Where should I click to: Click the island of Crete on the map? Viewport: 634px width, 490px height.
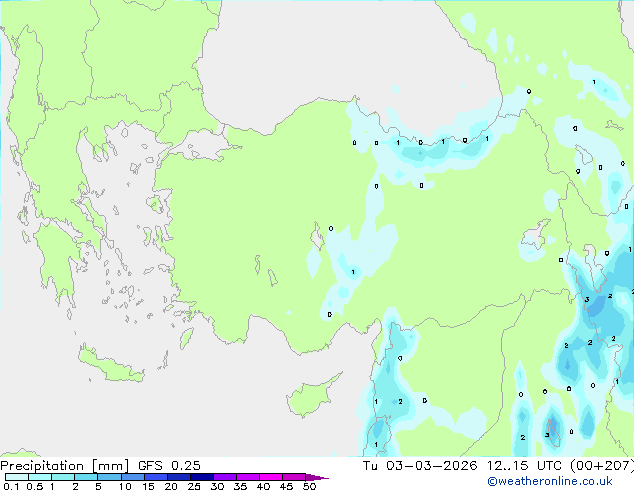click(110, 365)
